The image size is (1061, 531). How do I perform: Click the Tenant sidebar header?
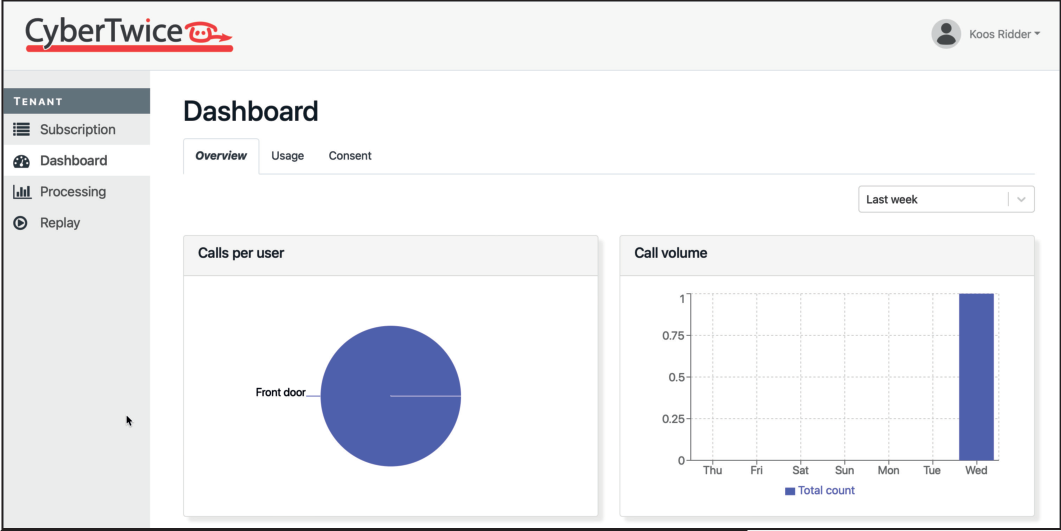pyautogui.click(x=76, y=101)
